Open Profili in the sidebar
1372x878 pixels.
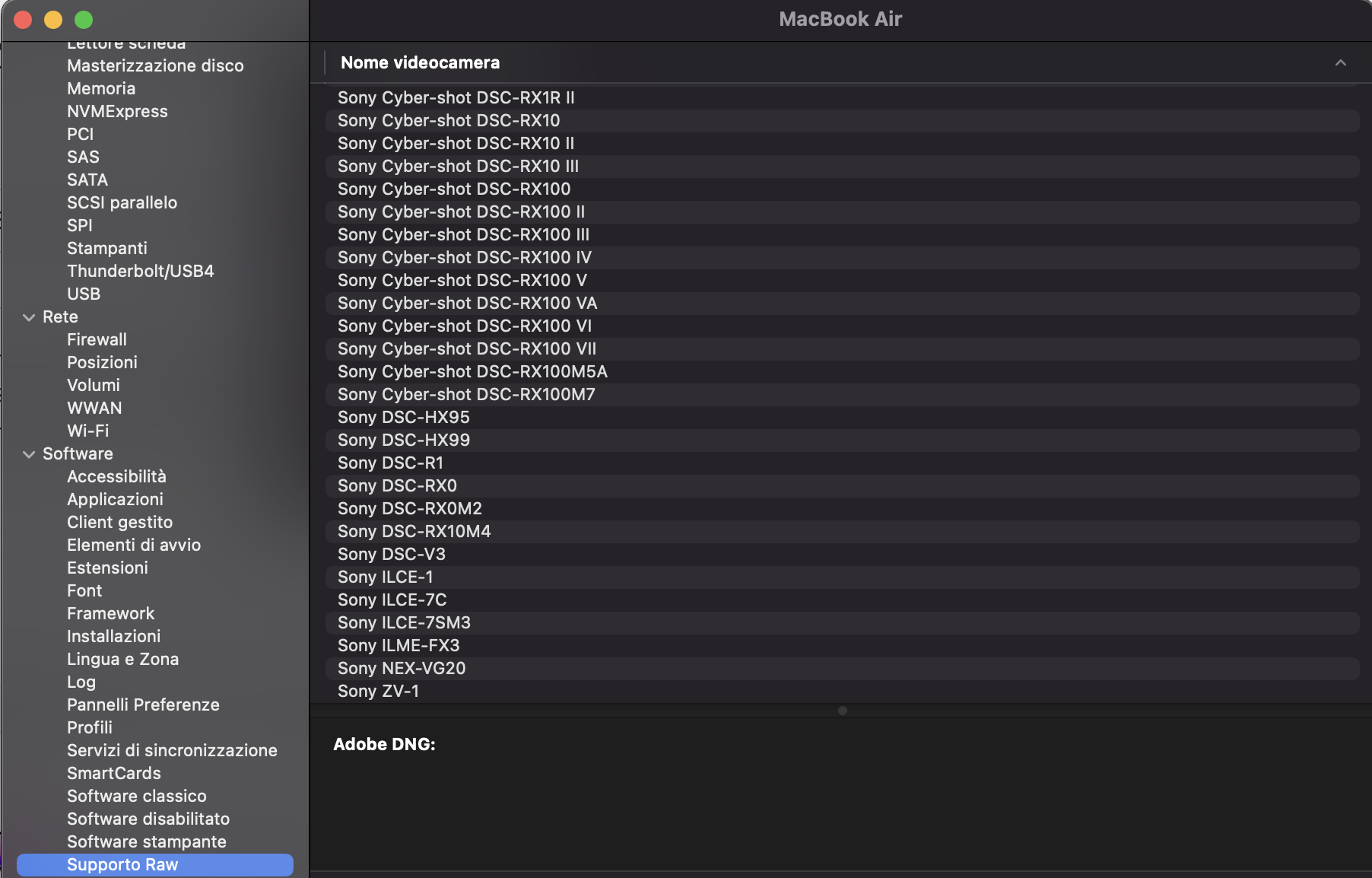[90, 728]
